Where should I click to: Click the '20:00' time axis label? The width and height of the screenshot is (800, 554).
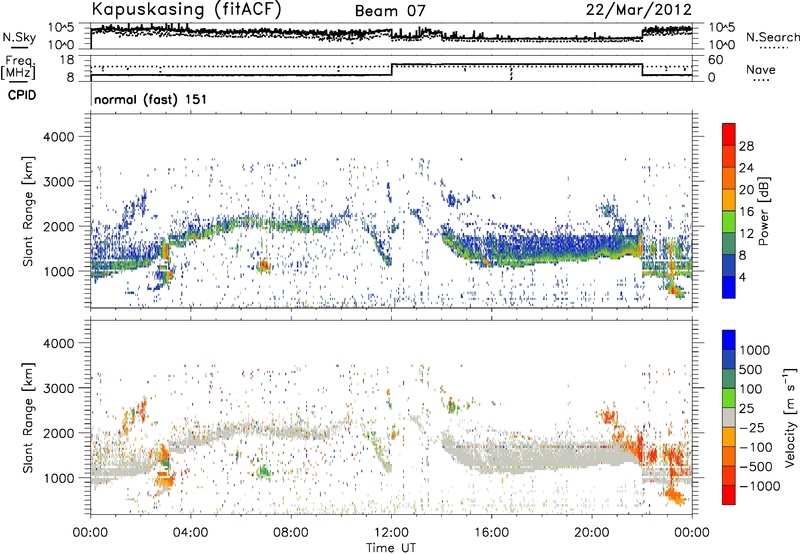[592, 533]
